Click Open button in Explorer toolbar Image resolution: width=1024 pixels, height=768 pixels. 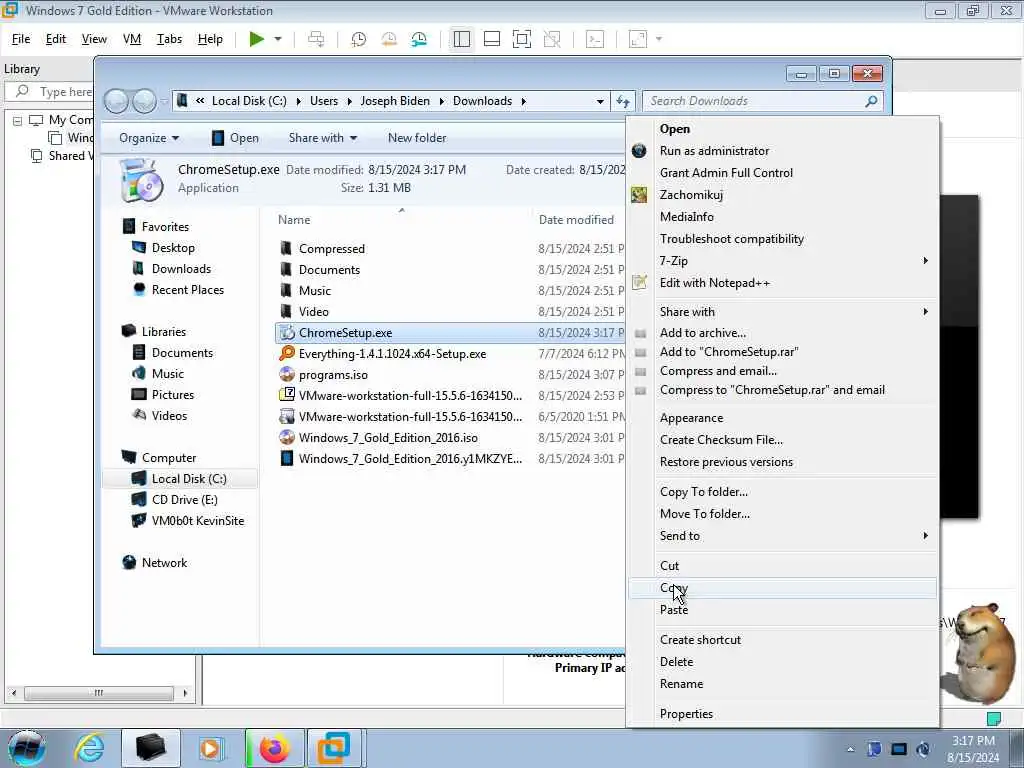(235, 138)
